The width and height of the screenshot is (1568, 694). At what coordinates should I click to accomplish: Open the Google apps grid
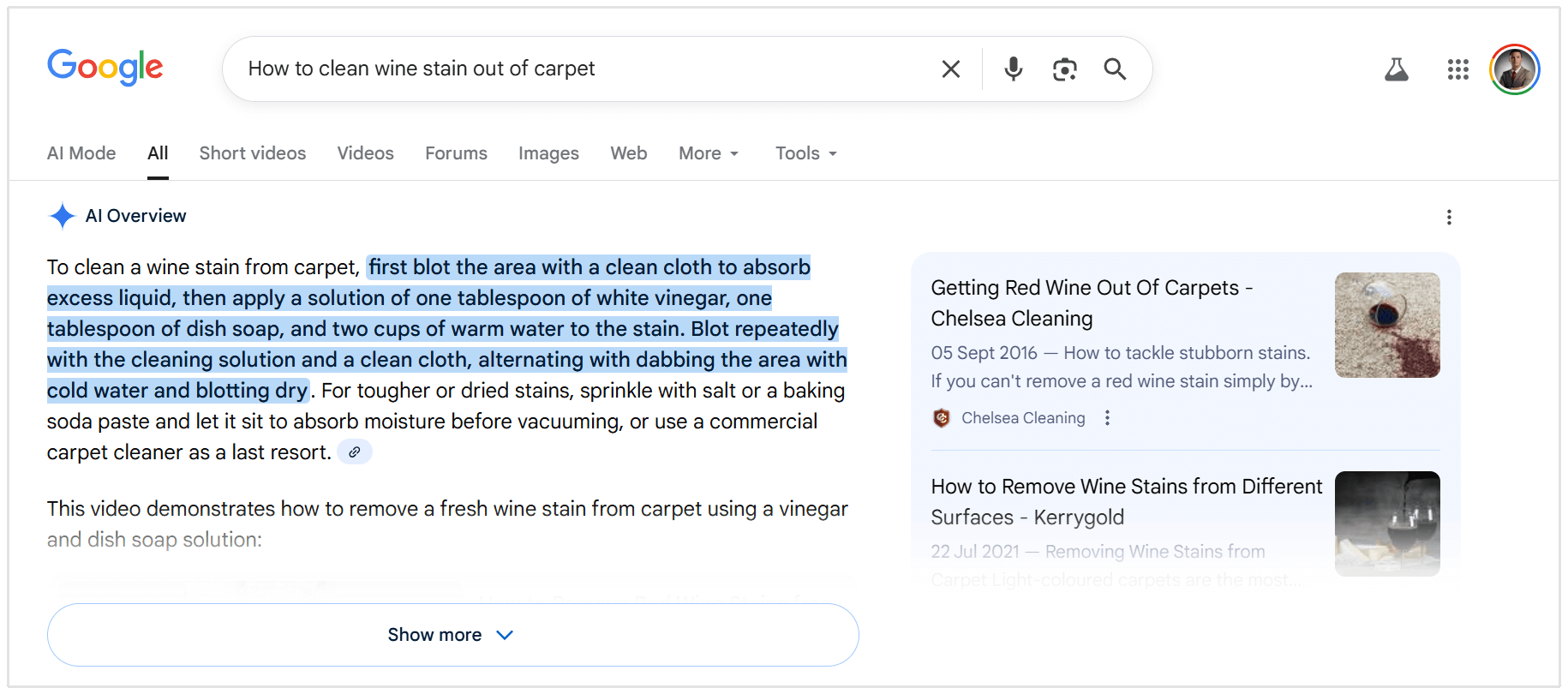[x=1457, y=69]
